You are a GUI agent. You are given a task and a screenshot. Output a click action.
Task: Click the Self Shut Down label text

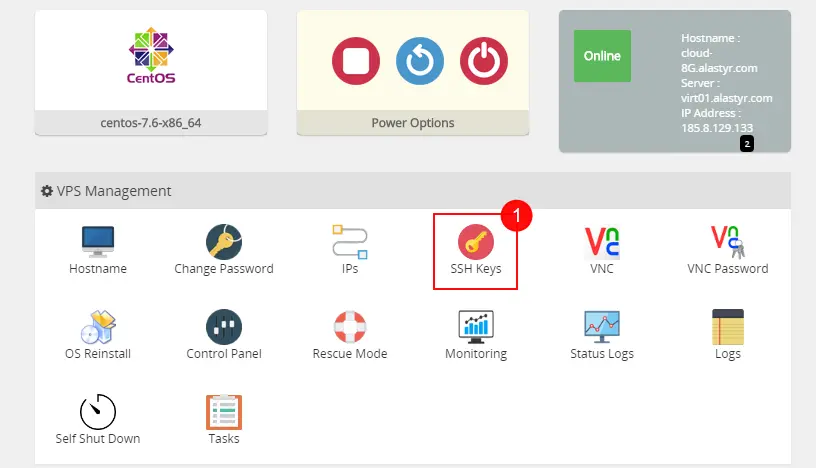click(x=98, y=438)
